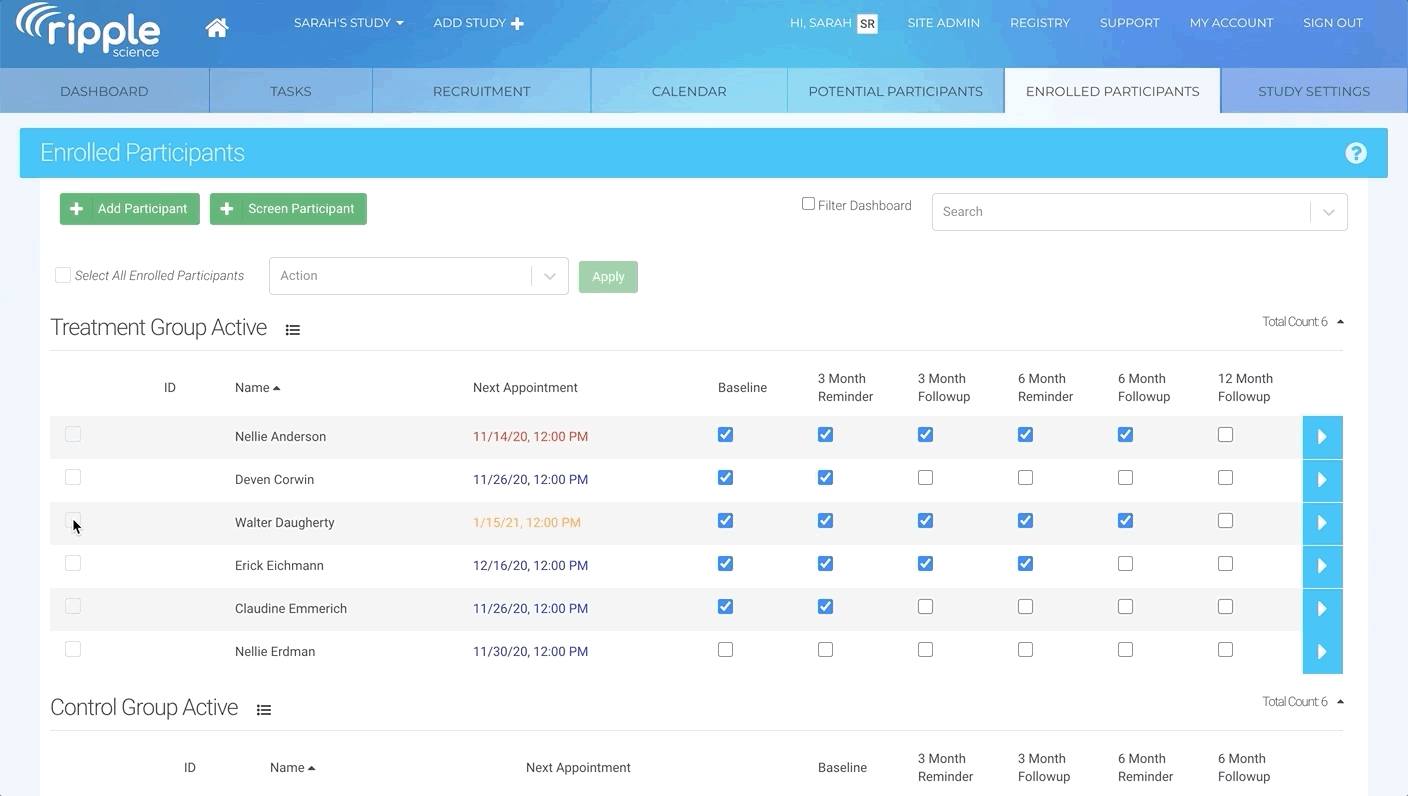Image resolution: width=1408 pixels, height=796 pixels.
Task: Click the participant Search field
Action: coord(1120,212)
